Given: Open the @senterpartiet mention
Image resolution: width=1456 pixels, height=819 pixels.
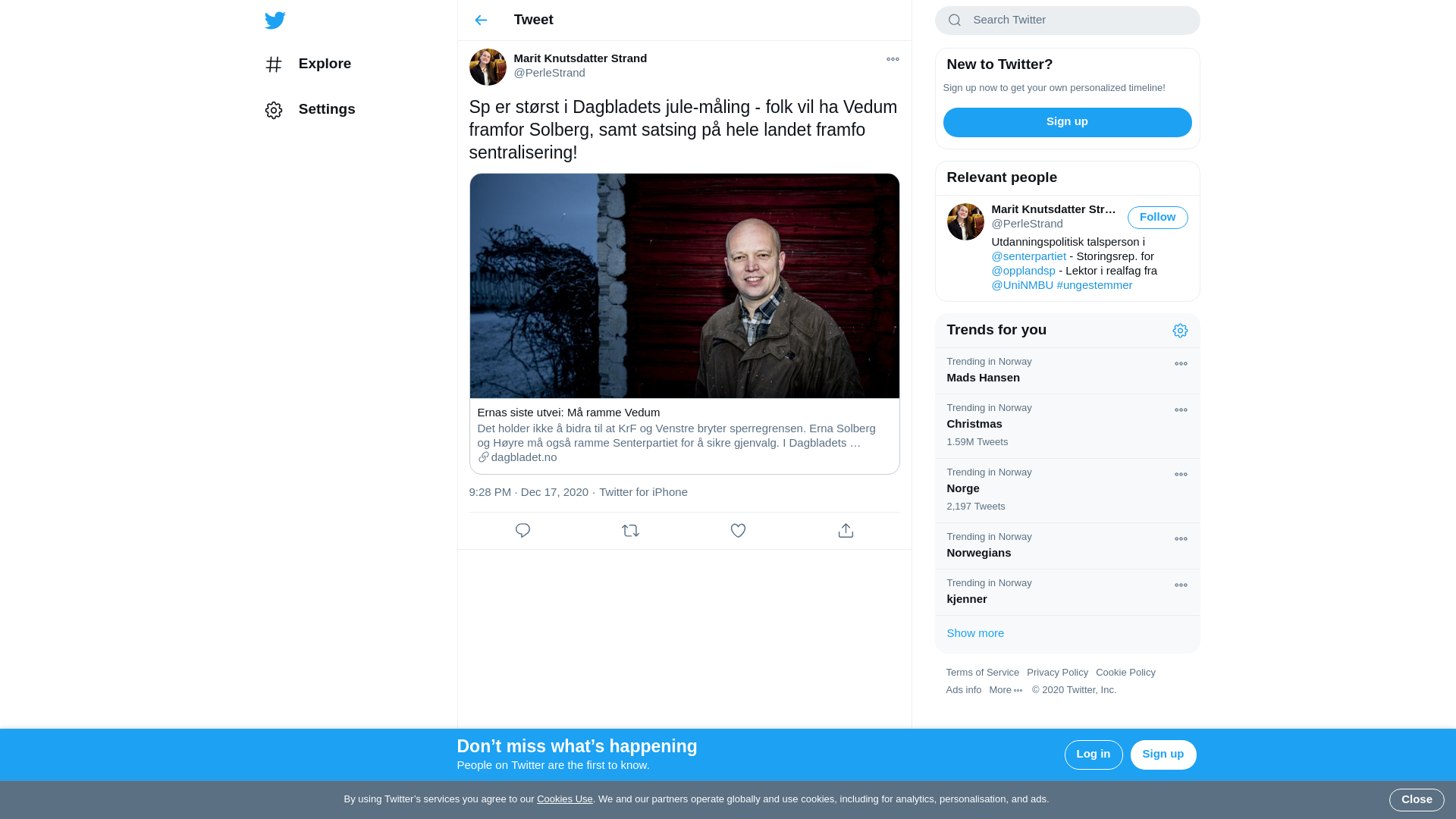Looking at the screenshot, I should (x=1028, y=256).
